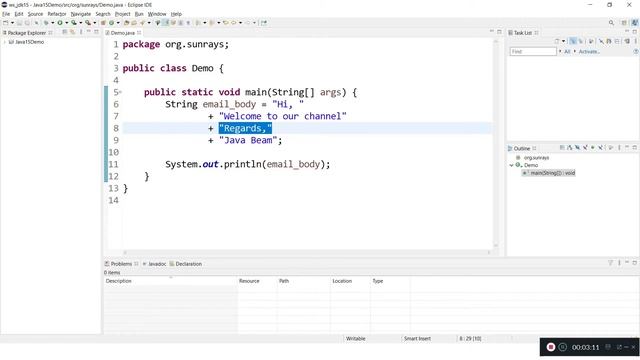Click the editor horizontal scrollbar
This screenshot has height=360, width=640.
click(307, 253)
